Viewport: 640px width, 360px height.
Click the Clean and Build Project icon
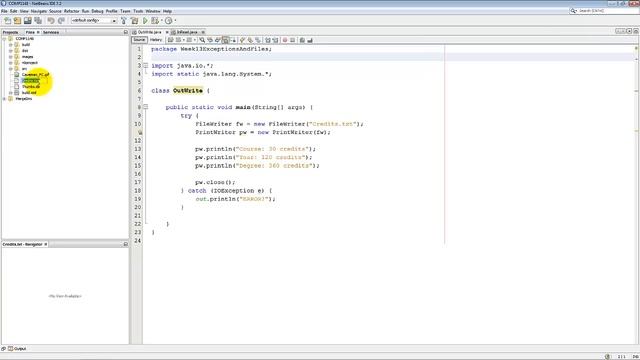134,20
